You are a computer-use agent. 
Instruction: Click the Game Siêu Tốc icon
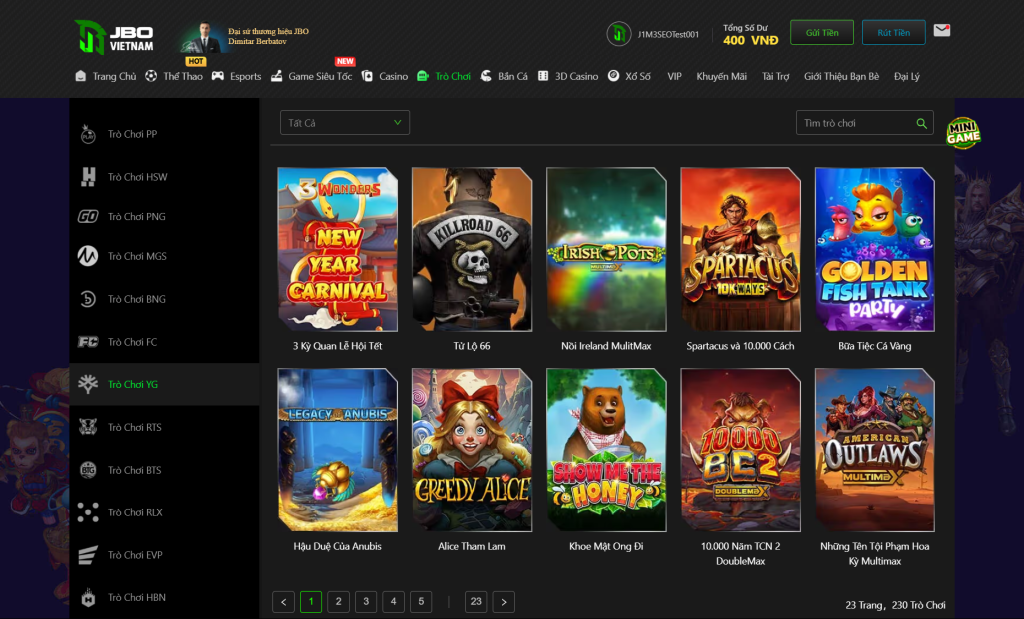[277, 76]
